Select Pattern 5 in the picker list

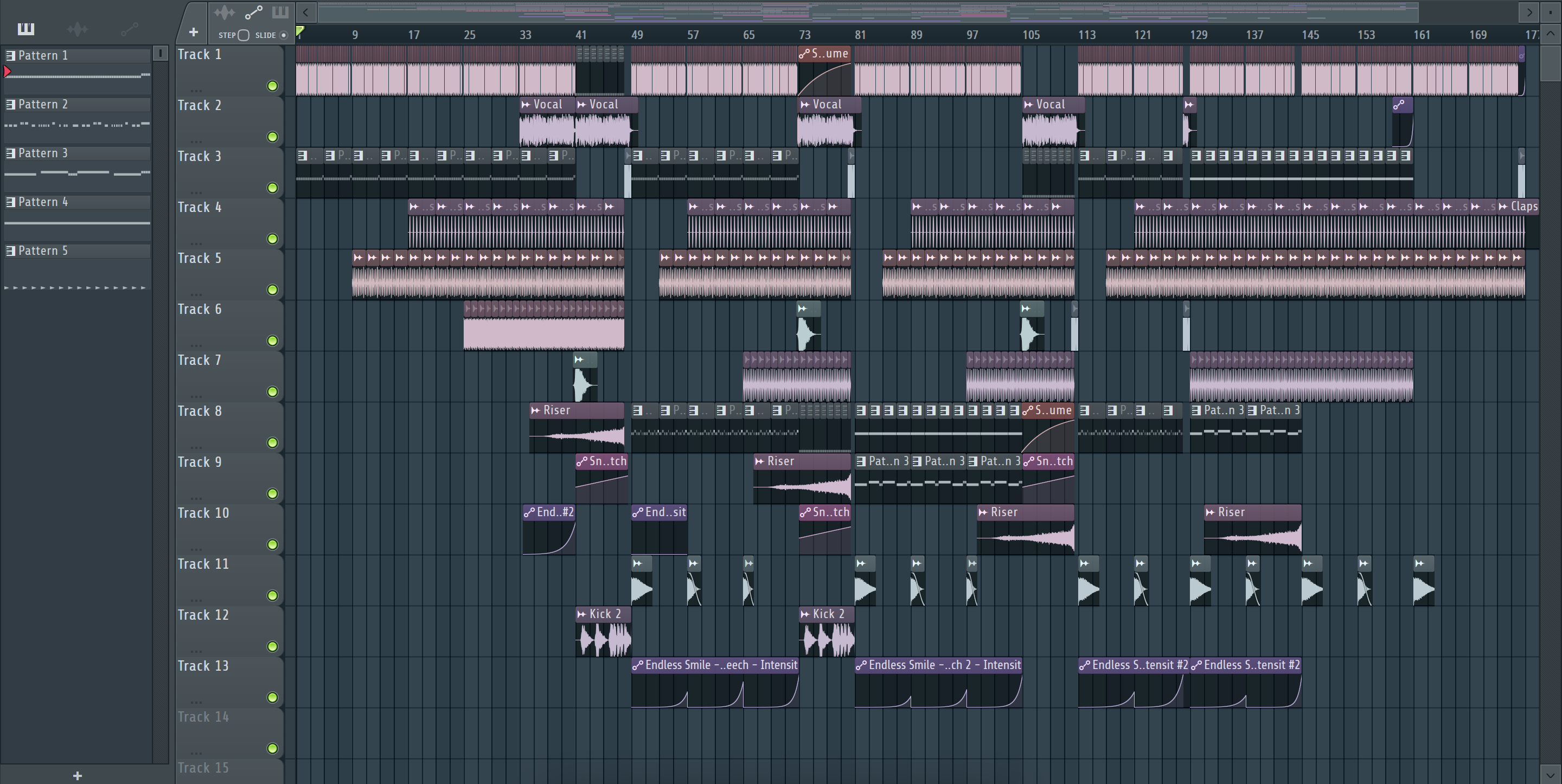(78, 250)
